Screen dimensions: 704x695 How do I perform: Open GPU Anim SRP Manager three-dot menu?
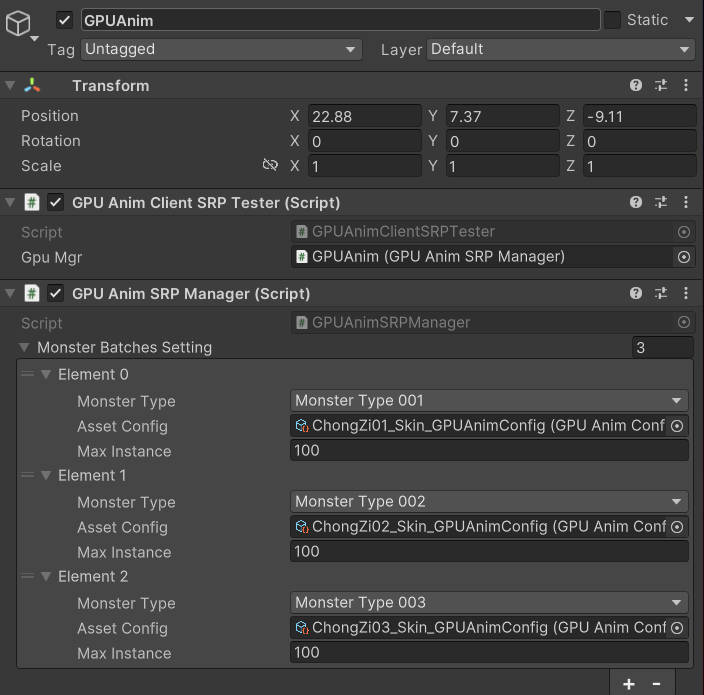pos(685,294)
